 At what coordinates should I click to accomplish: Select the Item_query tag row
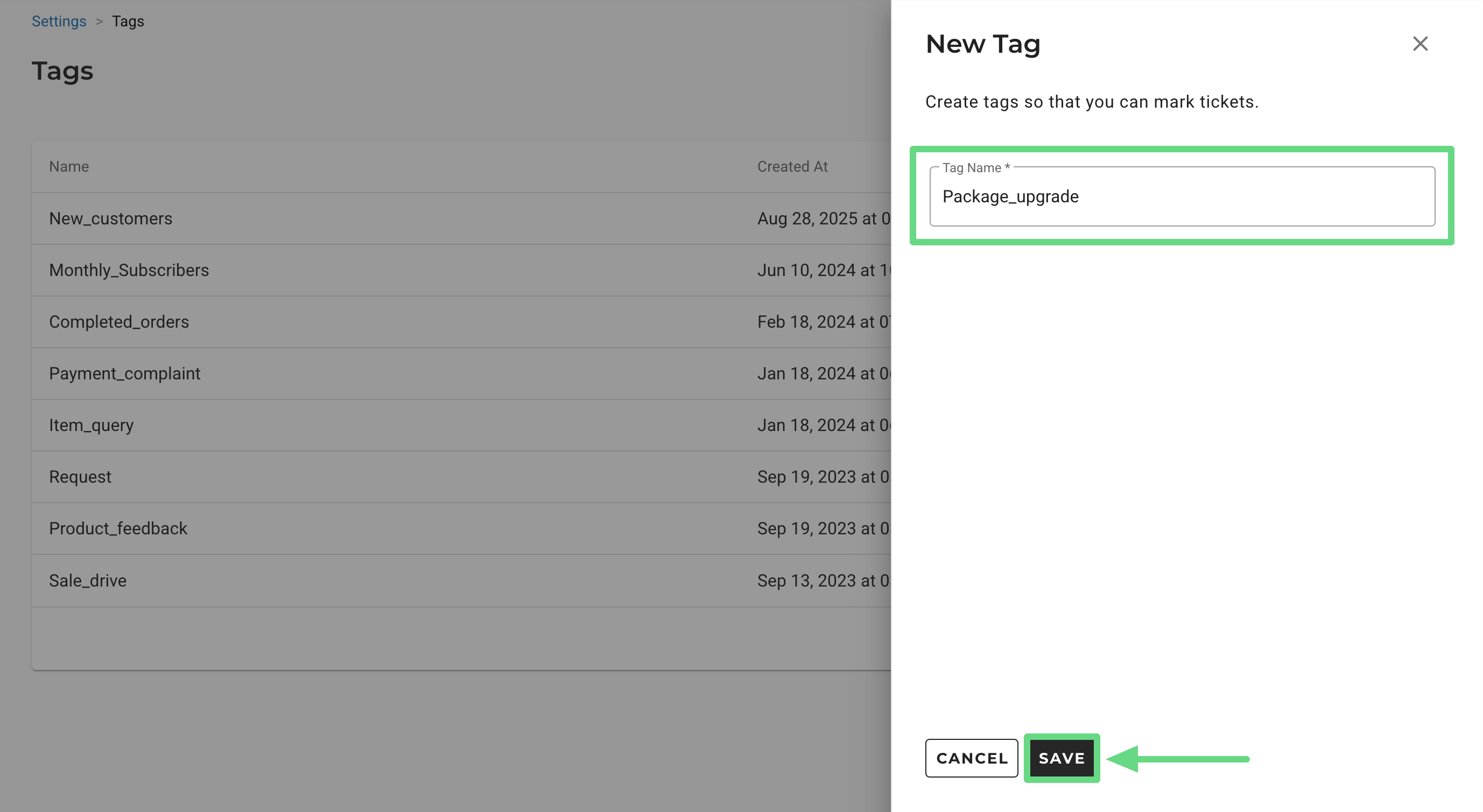[91, 425]
